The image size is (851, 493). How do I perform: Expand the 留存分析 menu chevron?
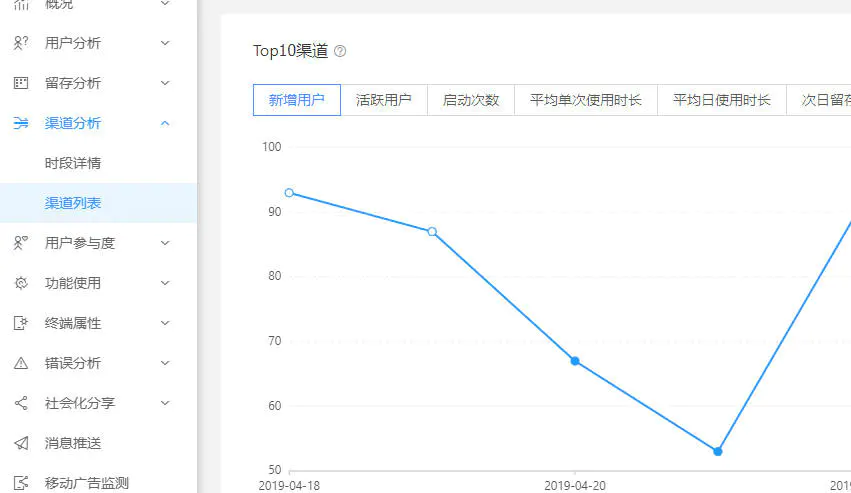[165, 83]
